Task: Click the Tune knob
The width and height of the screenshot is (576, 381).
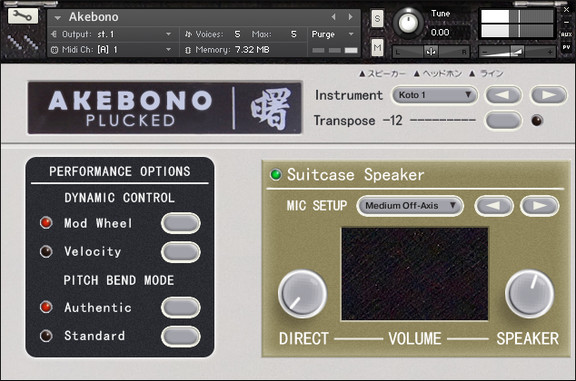Action: point(408,22)
